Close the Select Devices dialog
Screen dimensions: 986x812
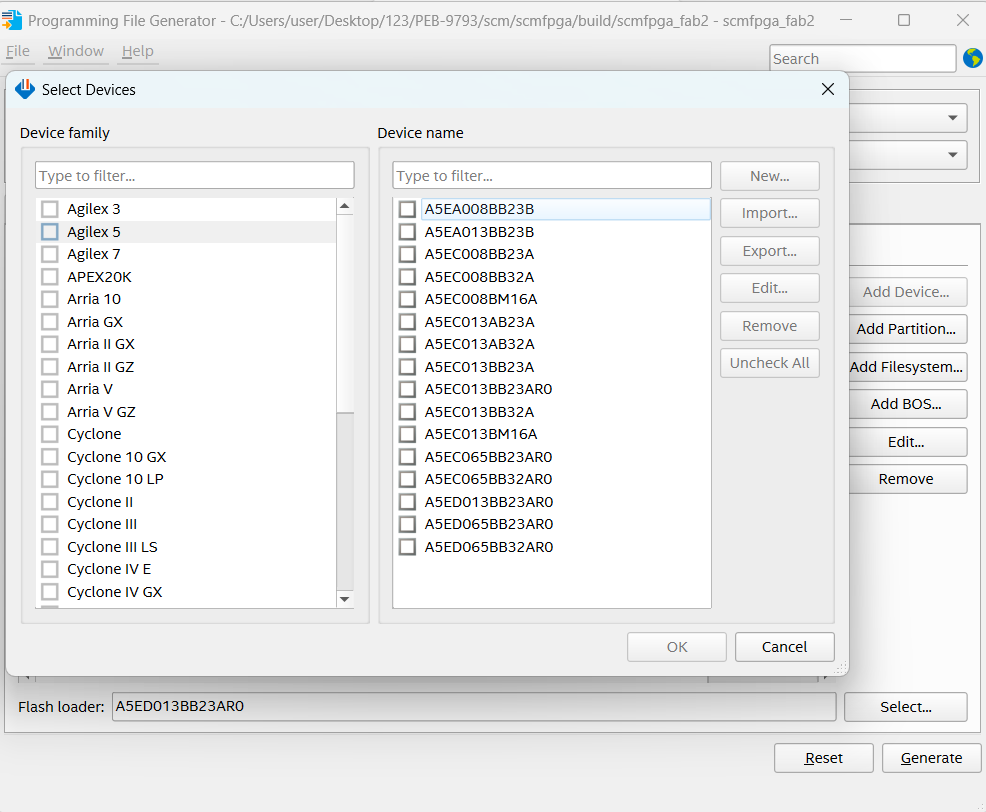tap(828, 89)
